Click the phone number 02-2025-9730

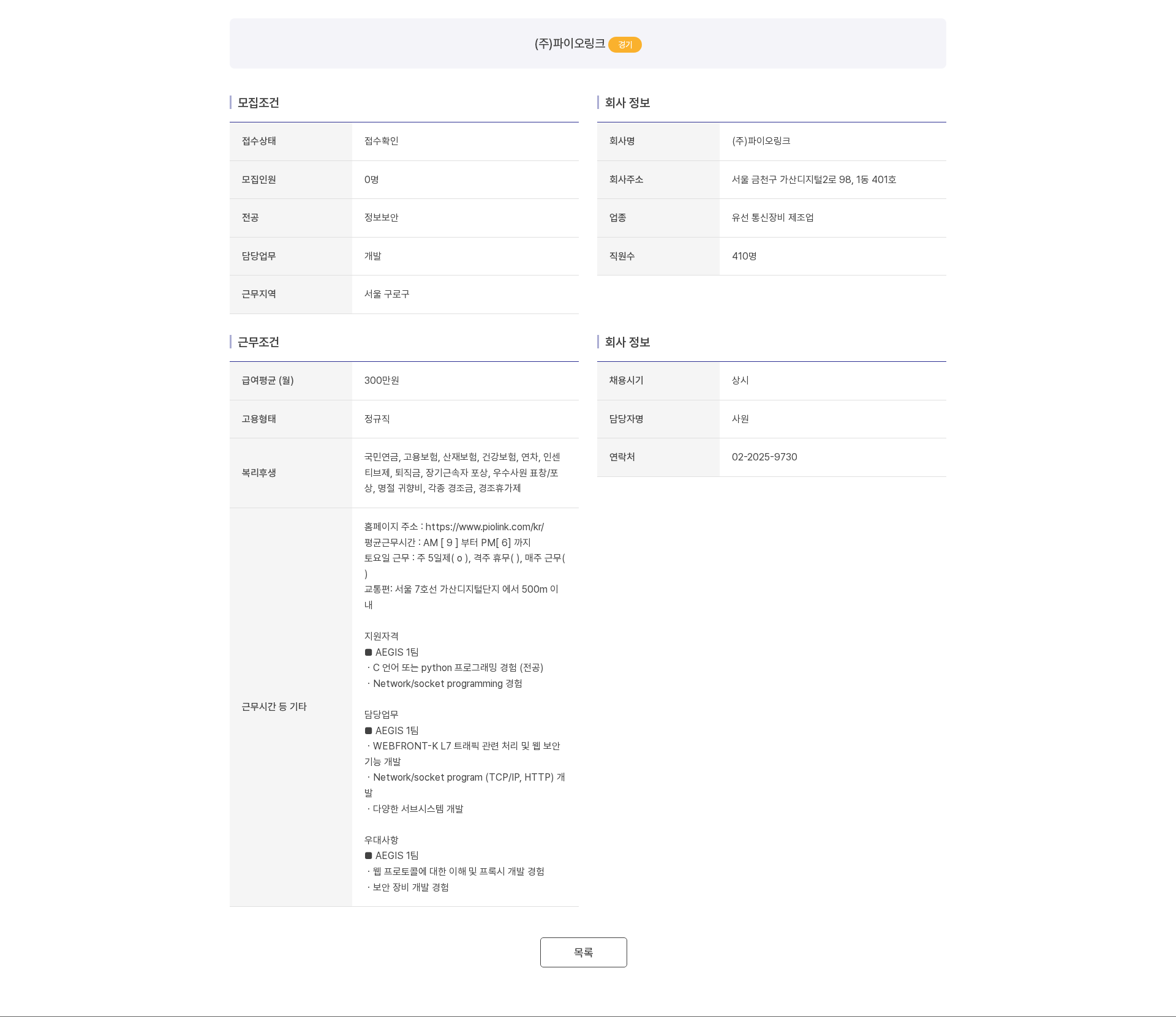(x=764, y=457)
